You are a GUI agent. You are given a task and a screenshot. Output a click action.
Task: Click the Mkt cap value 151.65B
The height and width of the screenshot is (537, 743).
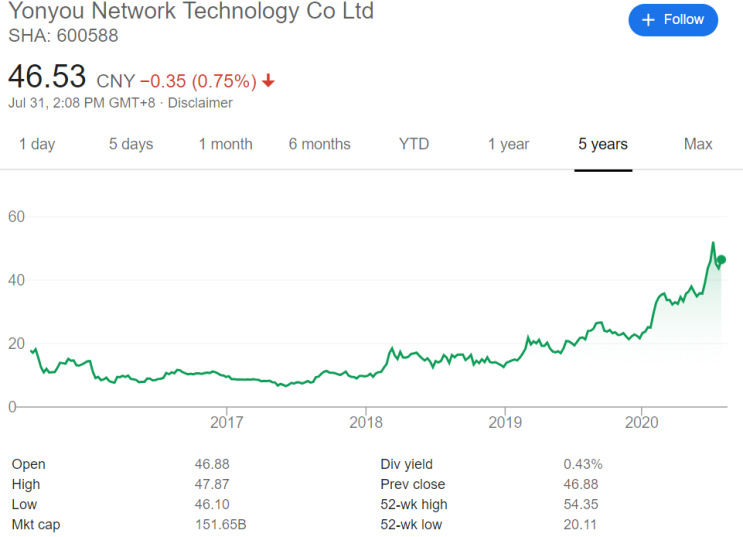[x=220, y=524]
